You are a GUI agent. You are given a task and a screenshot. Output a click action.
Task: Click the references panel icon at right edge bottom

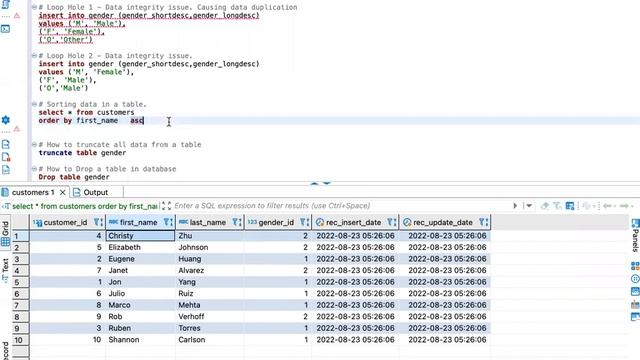pos(635,316)
